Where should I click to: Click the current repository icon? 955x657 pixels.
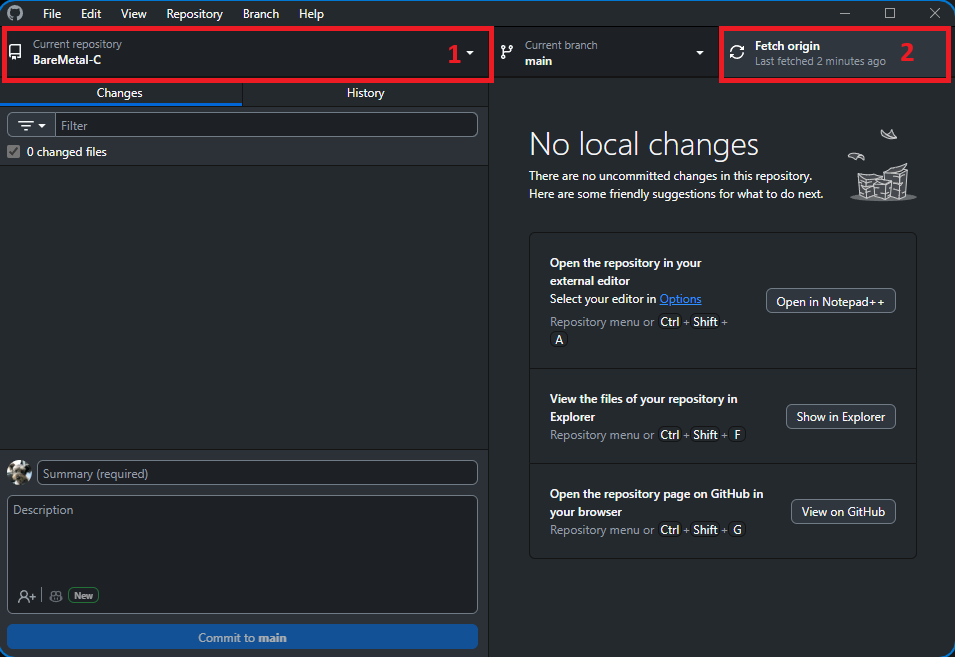pyautogui.click(x=15, y=53)
